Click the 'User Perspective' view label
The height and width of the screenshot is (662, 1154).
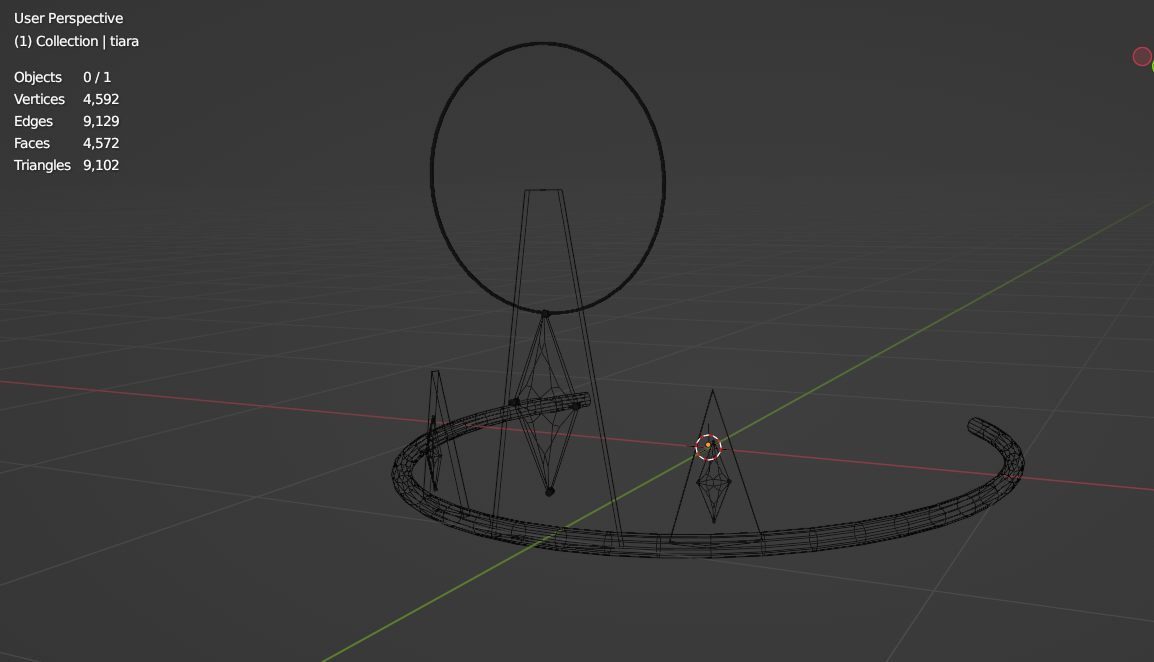(x=68, y=19)
